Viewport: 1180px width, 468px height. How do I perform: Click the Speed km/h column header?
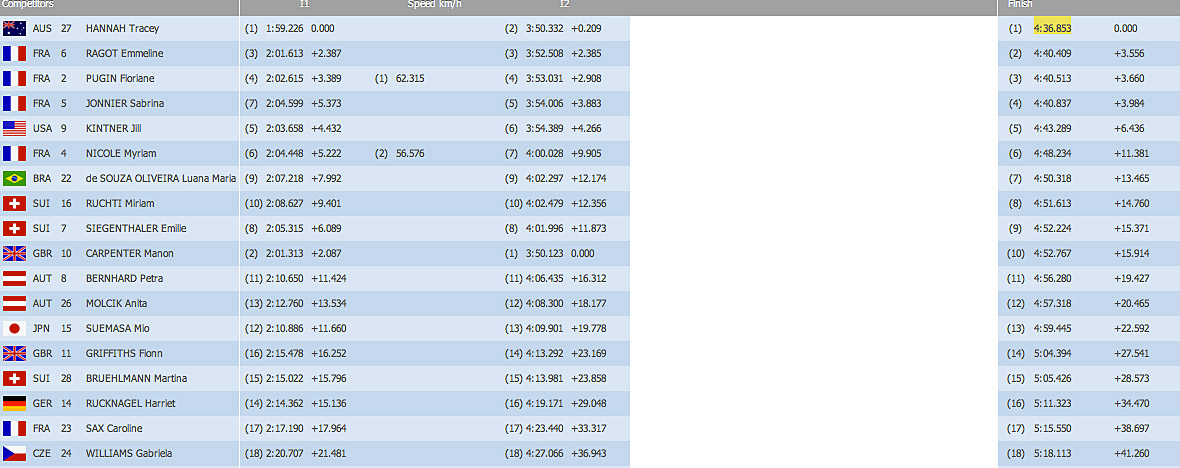(x=434, y=5)
